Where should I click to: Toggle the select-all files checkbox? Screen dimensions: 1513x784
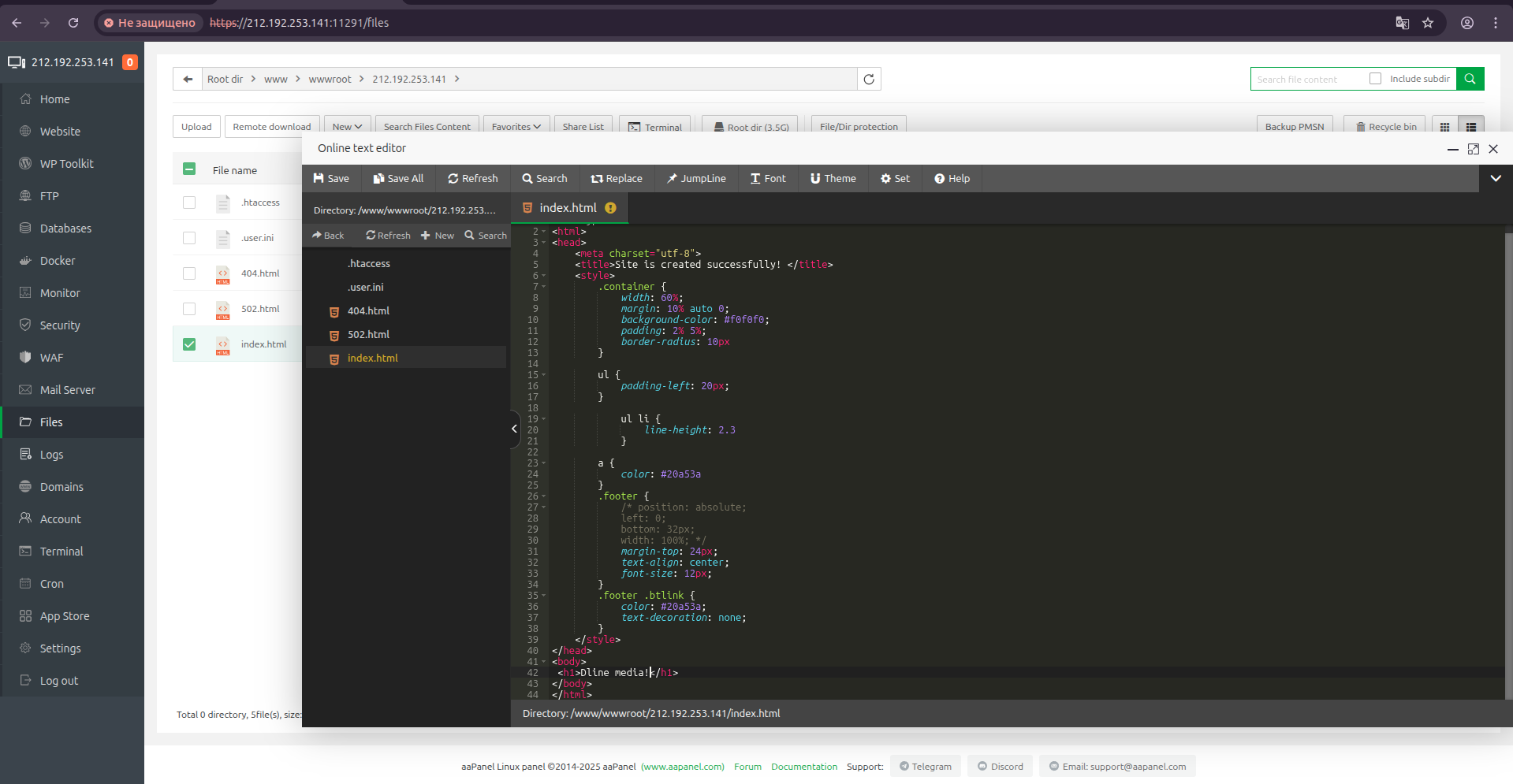[x=189, y=169]
